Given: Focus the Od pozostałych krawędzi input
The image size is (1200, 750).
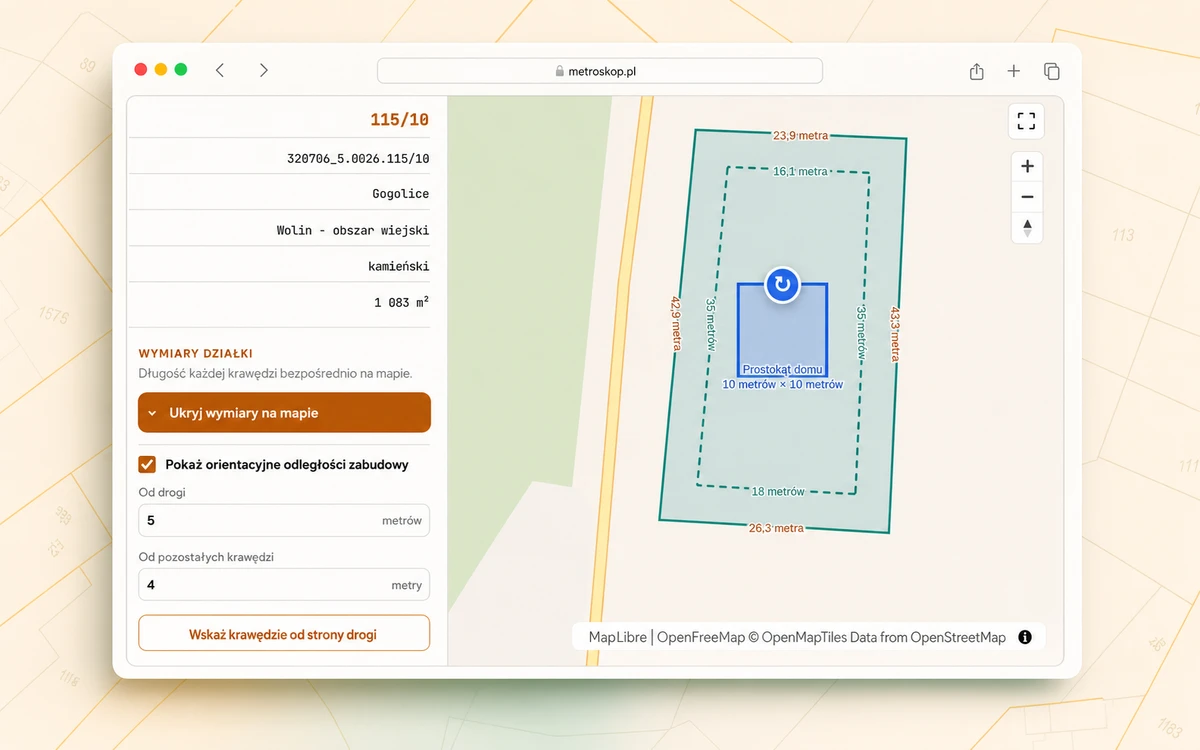Looking at the screenshot, I should point(284,585).
